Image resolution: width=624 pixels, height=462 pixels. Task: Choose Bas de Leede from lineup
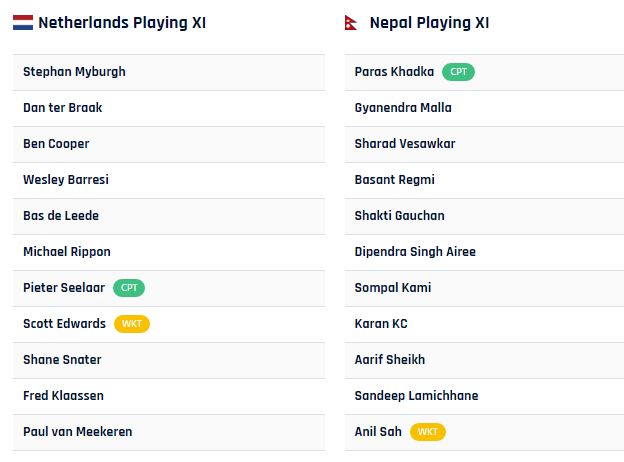tap(169, 216)
